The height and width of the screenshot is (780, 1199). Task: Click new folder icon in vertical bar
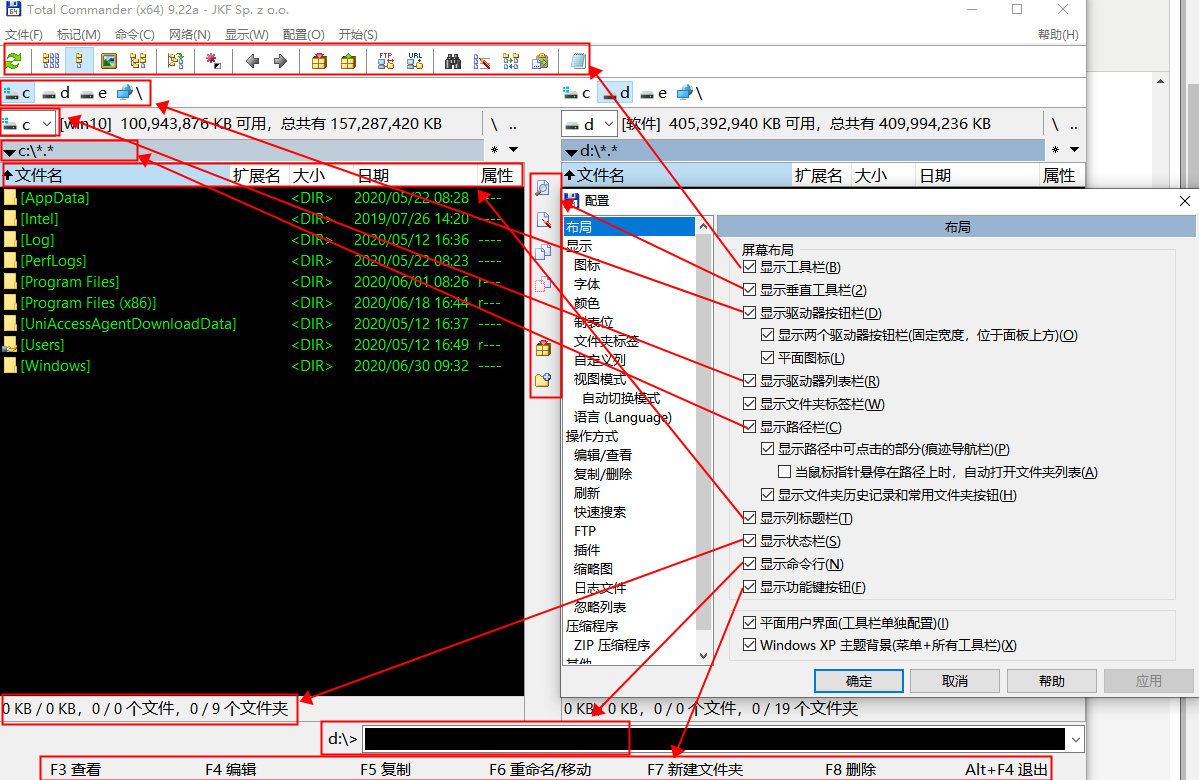click(x=543, y=379)
